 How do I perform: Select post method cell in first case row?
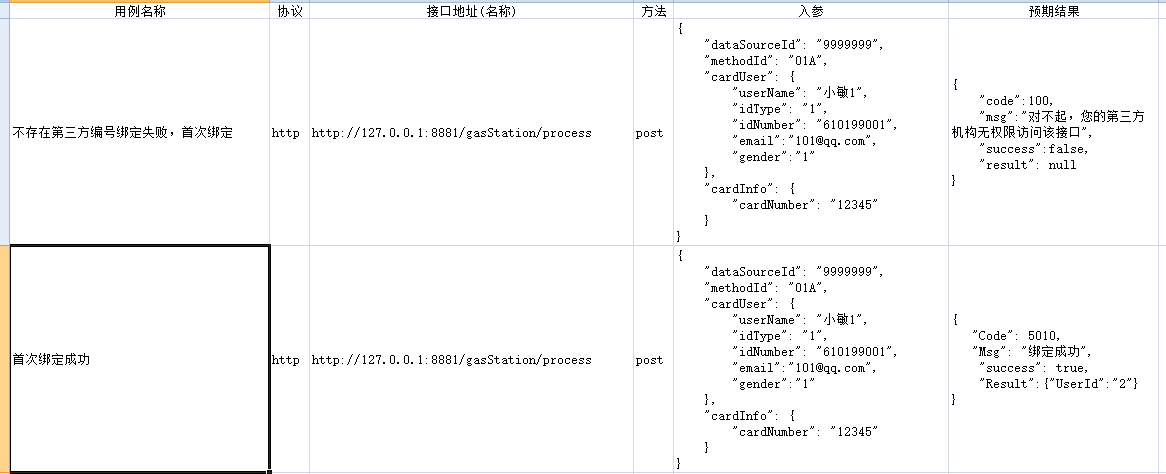[x=653, y=132]
